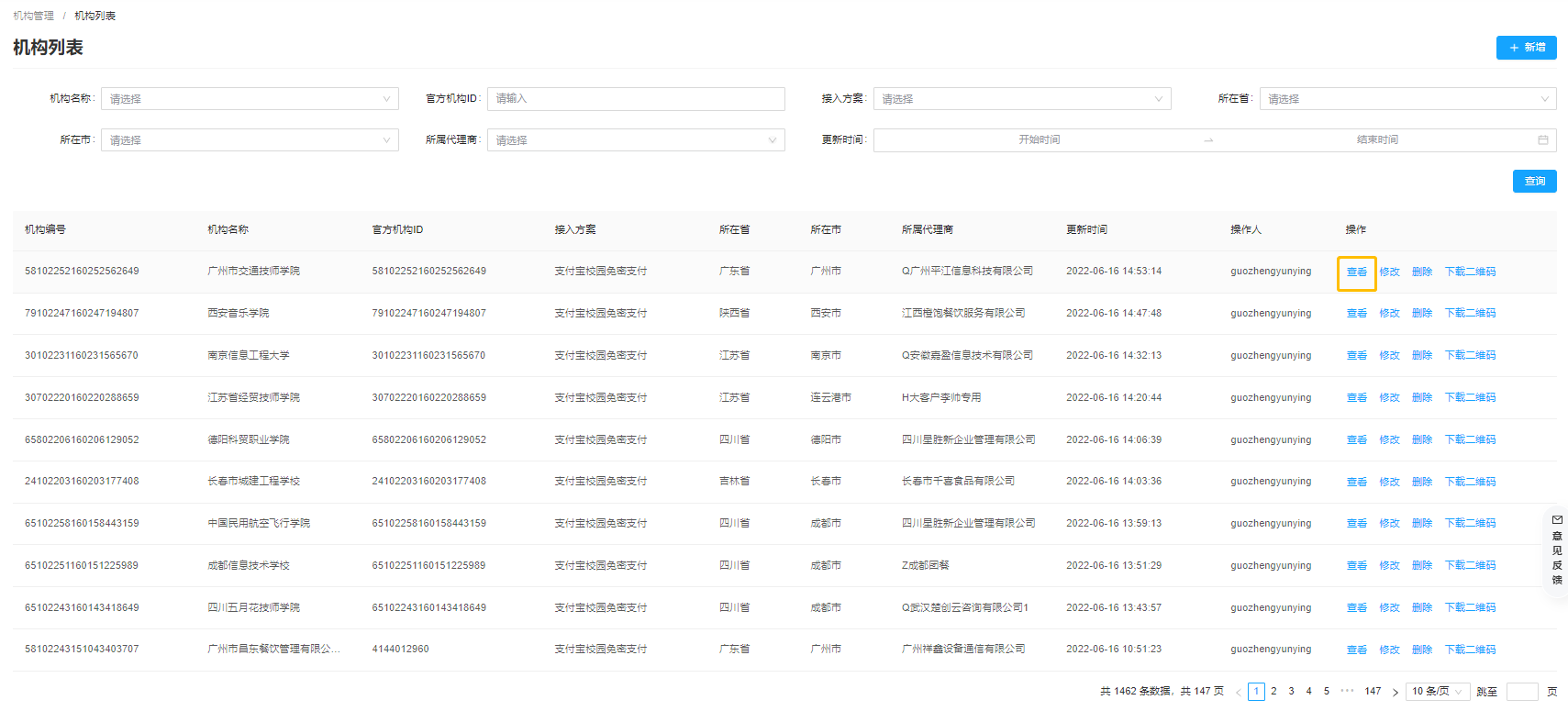Download QR code for 中国民用航空飞行学院
Image resolution: width=1568 pixels, height=711 pixels.
pyautogui.click(x=1470, y=524)
